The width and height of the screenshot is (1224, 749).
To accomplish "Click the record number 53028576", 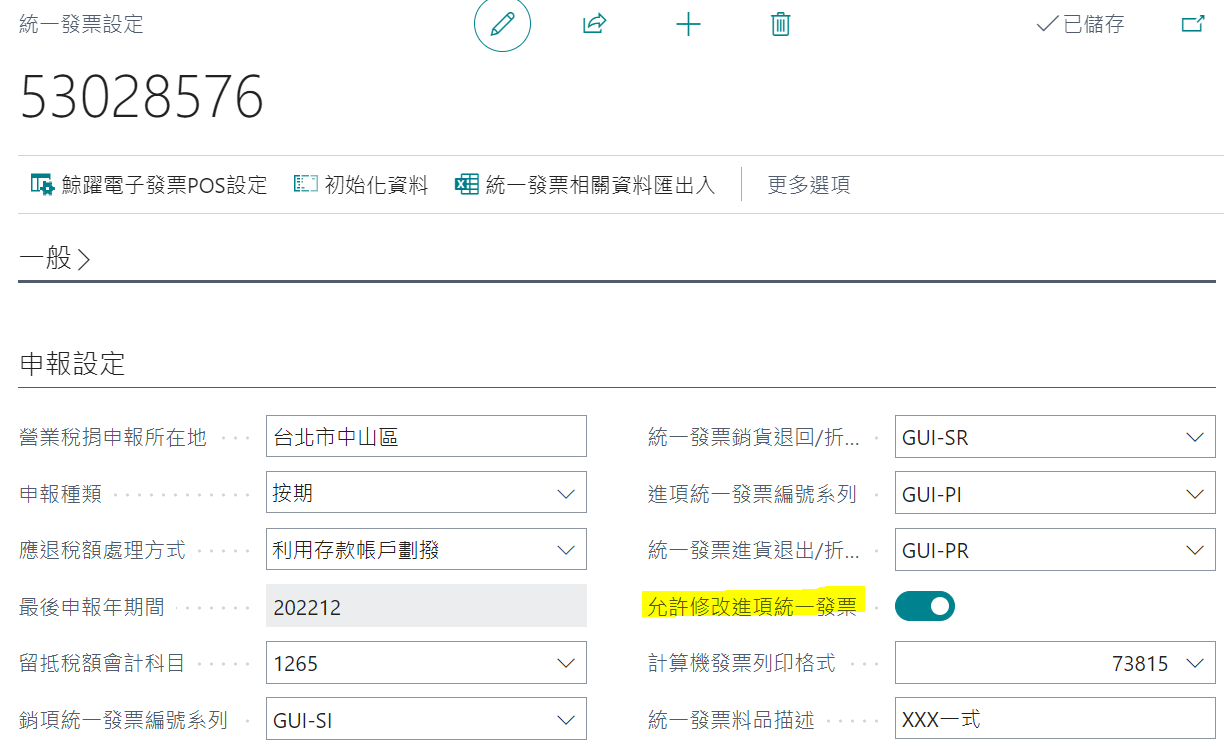I will click(142, 97).
